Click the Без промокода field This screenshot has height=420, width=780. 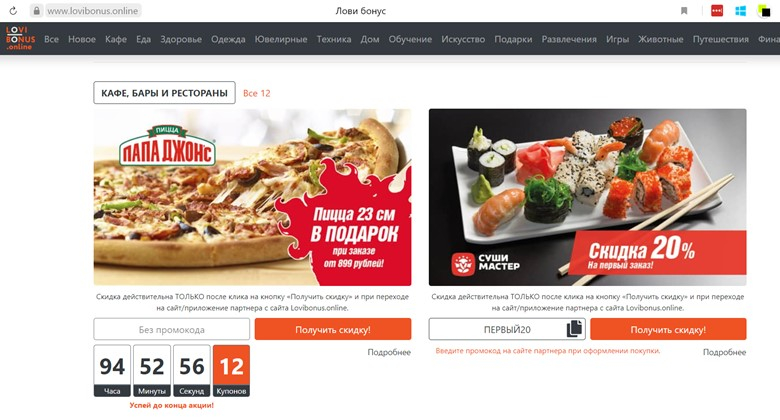(x=172, y=329)
